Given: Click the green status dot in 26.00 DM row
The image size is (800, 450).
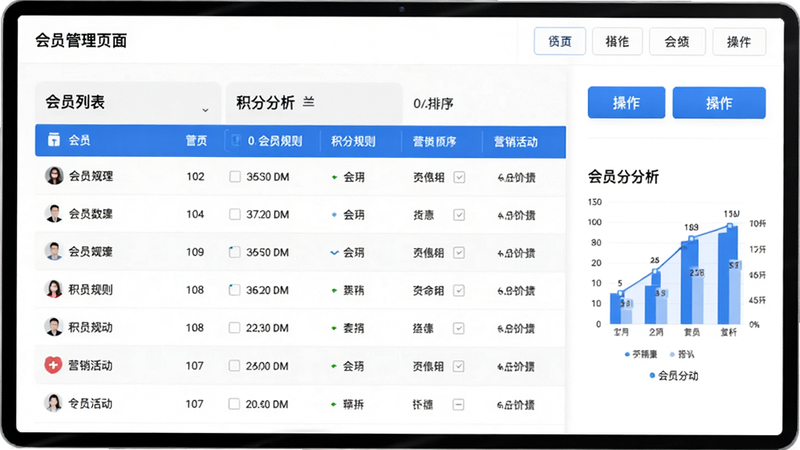Looking at the screenshot, I should click(334, 366).
